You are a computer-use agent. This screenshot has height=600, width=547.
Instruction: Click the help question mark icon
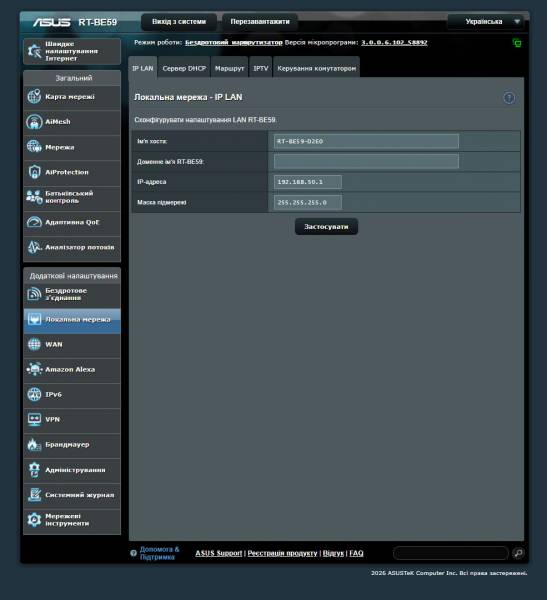coord(509,98)
